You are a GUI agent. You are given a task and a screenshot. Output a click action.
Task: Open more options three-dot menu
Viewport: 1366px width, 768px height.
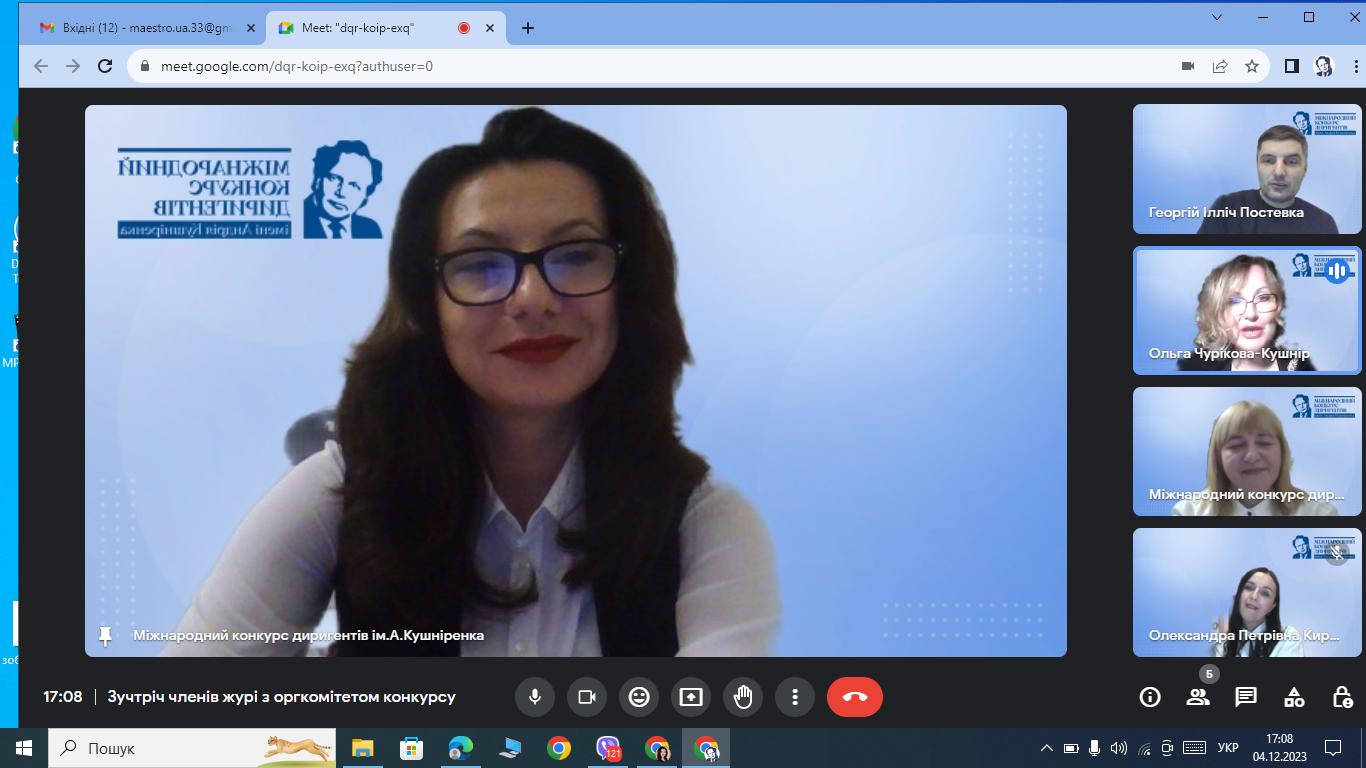(795, 697)
